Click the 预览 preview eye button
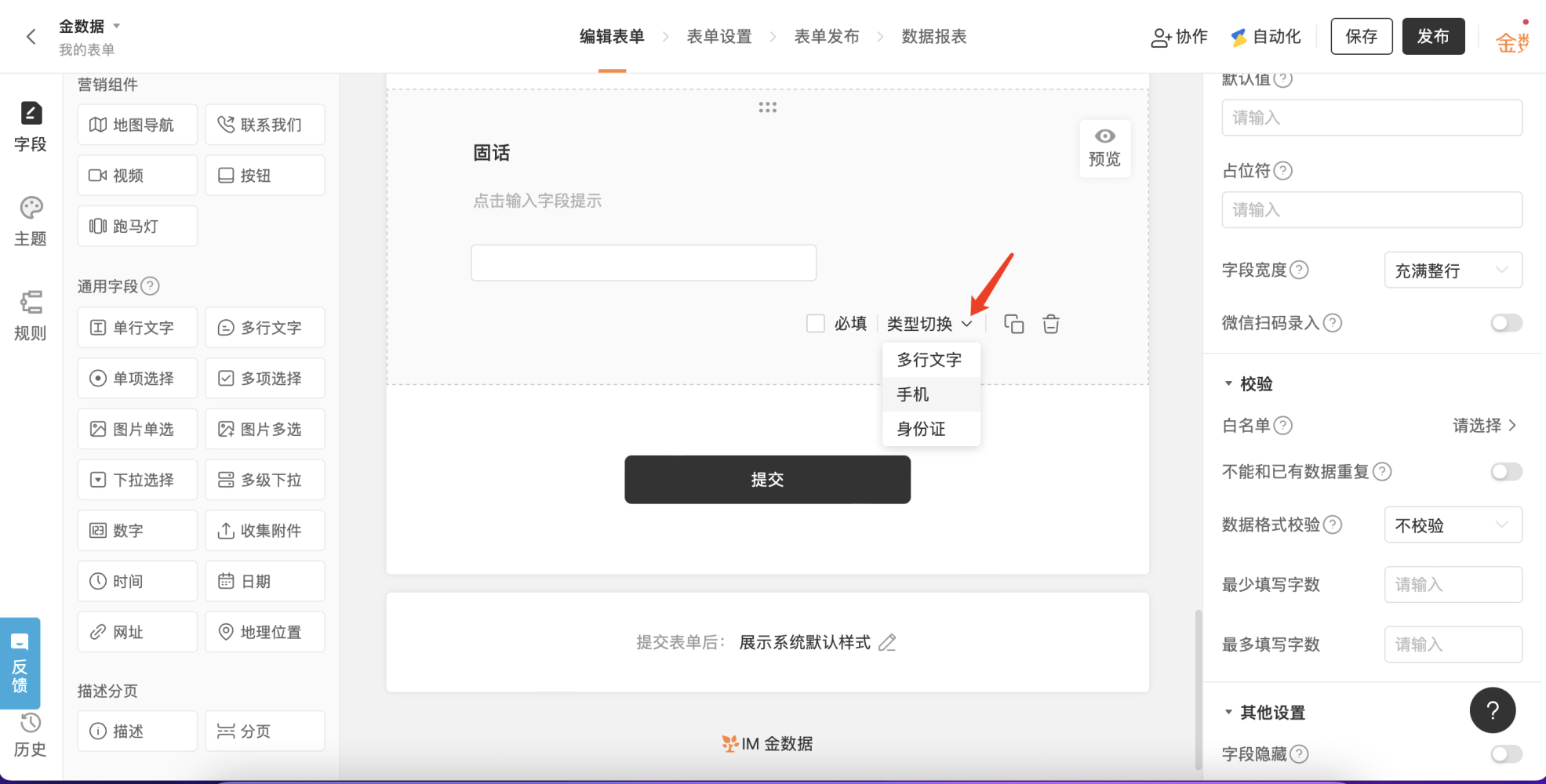The width and height of the screenshot is (1546, 784). (x=1104, y=148)
